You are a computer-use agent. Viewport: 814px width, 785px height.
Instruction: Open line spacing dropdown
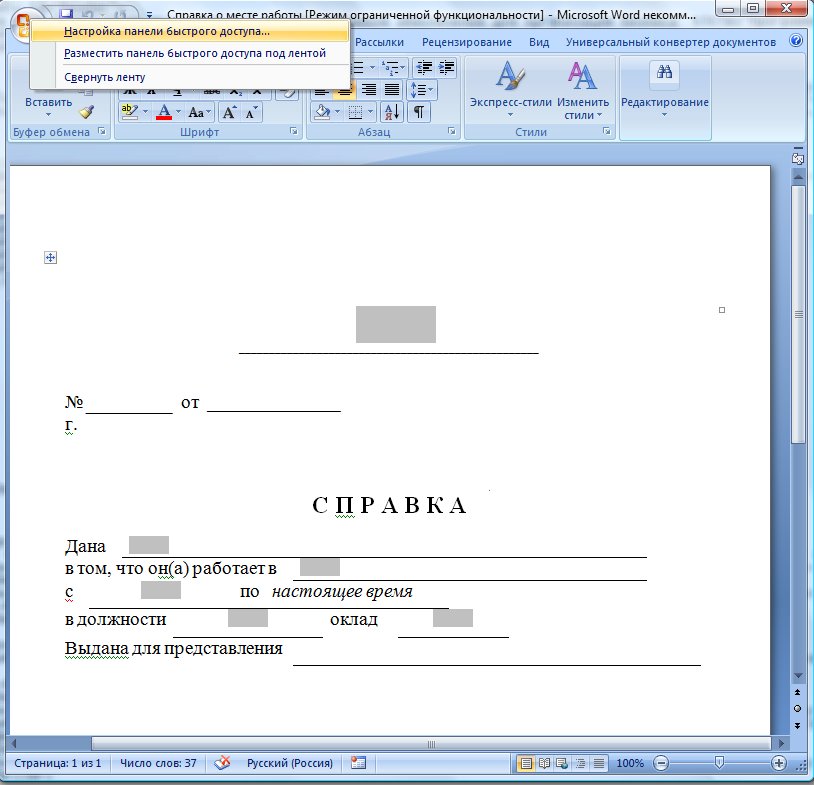coord(421,90)
